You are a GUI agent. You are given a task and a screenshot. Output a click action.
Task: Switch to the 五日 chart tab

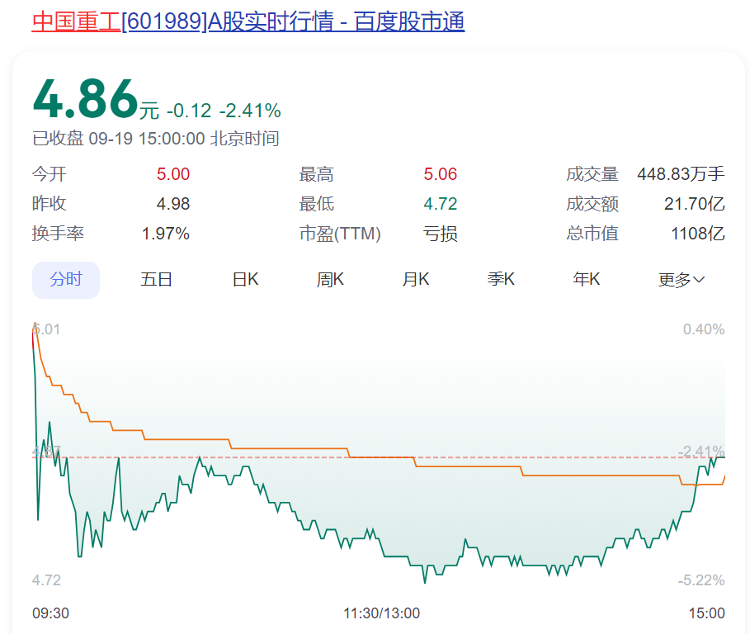point(156,279)
